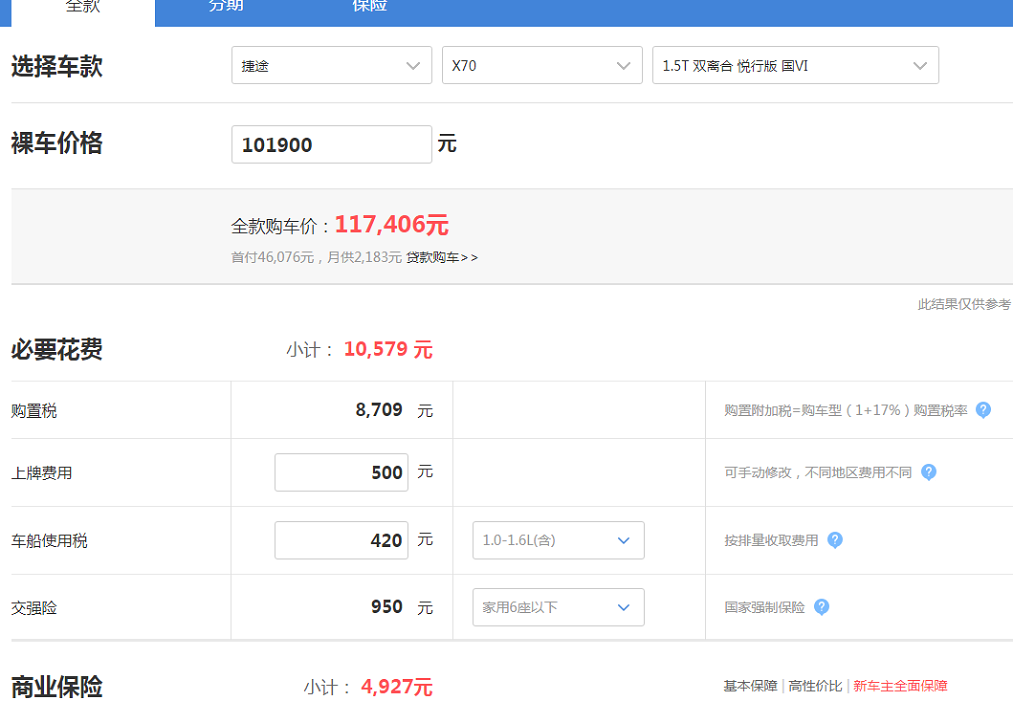Switch to the 保险 tab
This screenshot has height=701, width=1013.
pyautogui.click(x=370, y=8)
